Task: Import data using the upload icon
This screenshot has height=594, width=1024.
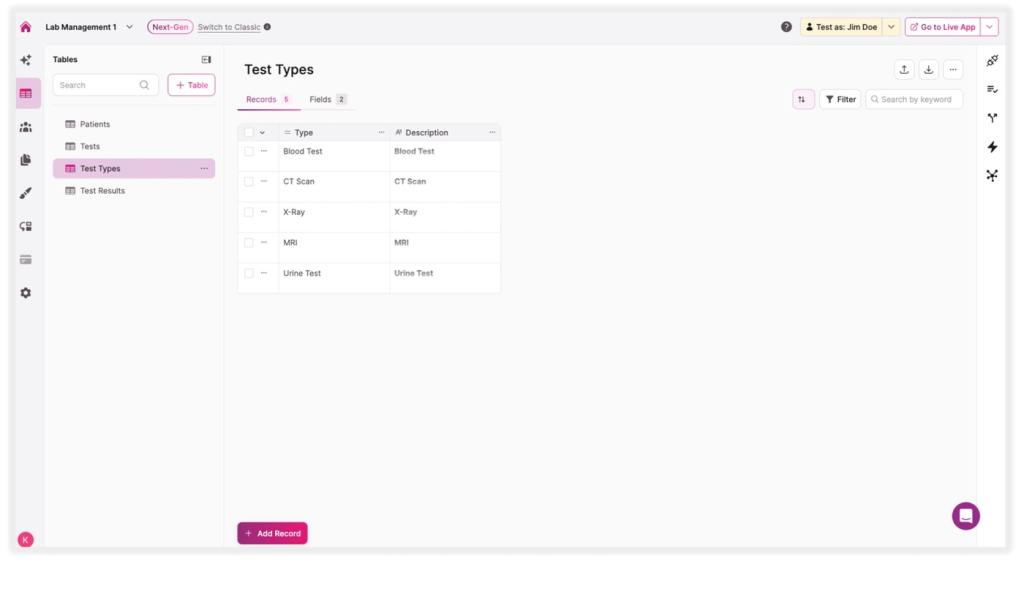Action: pyautogui.click(x=903, y=69)
